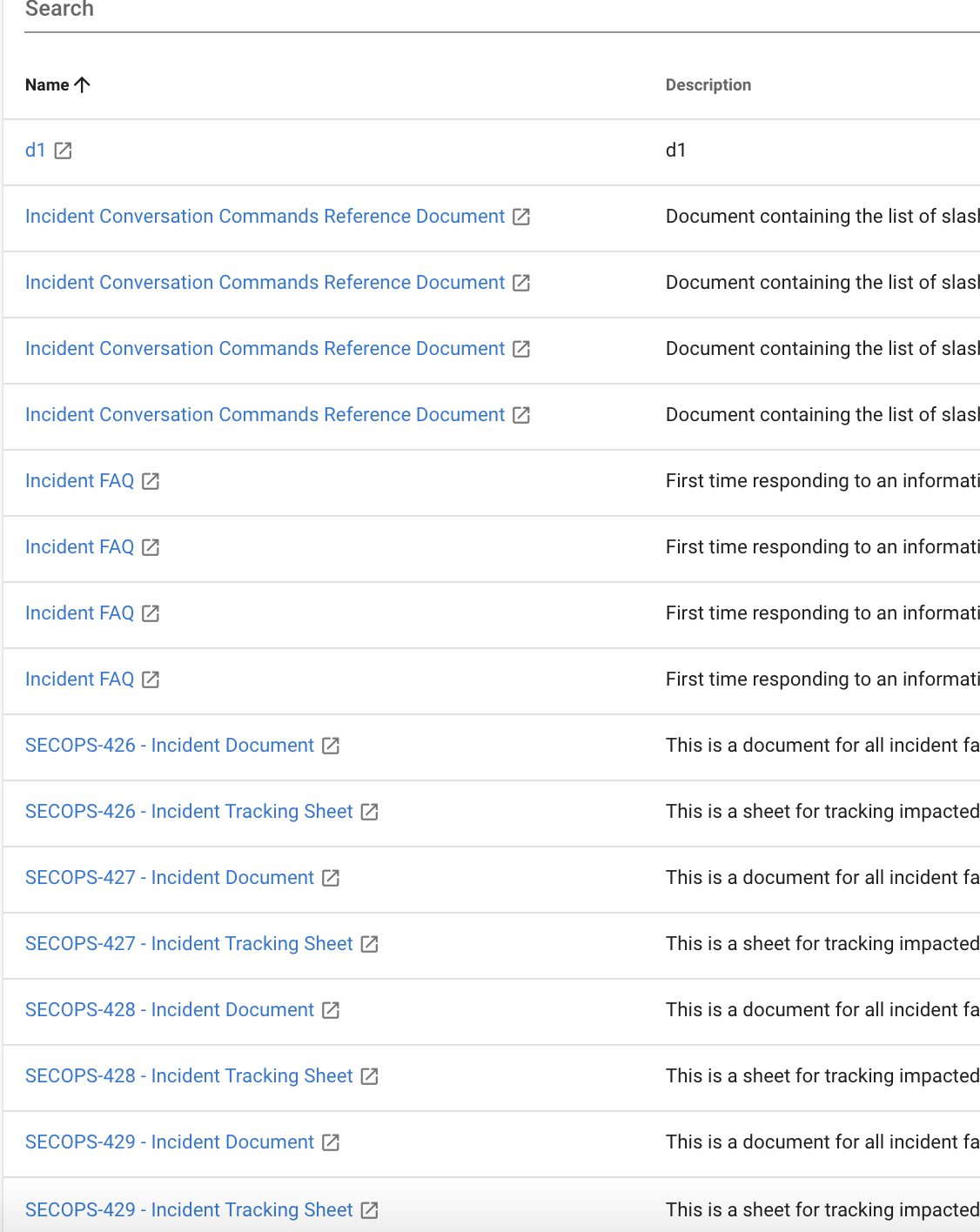Toggle Name column sort order arrow
The width and height of the screenshot is (980, 1232).
[83, 84]
